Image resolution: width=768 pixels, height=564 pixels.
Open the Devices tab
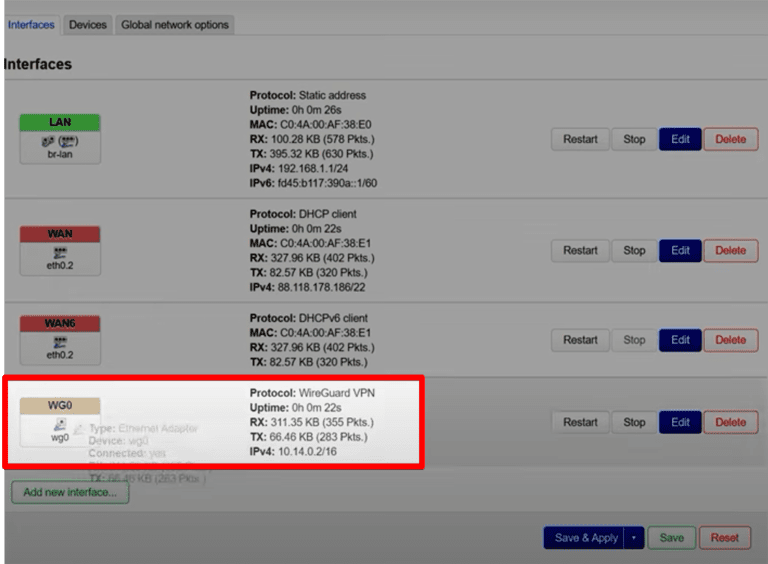coord(88,25)
